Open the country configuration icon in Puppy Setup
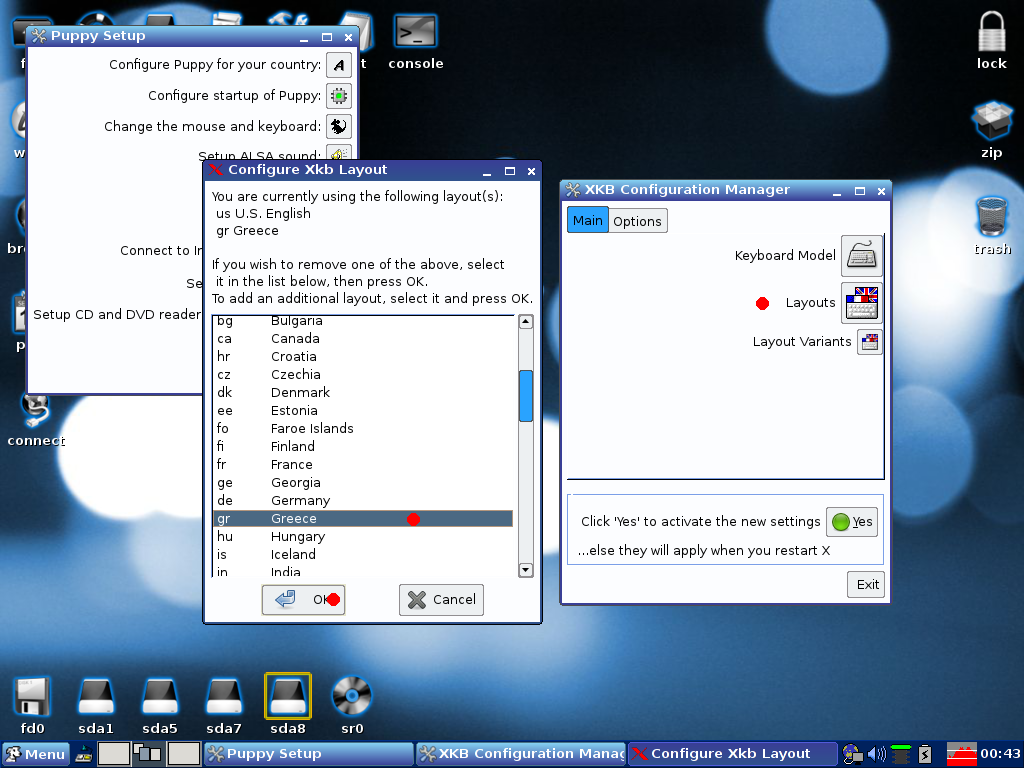The width and height of the screenshot is (1024, 768). pos(338,65)
